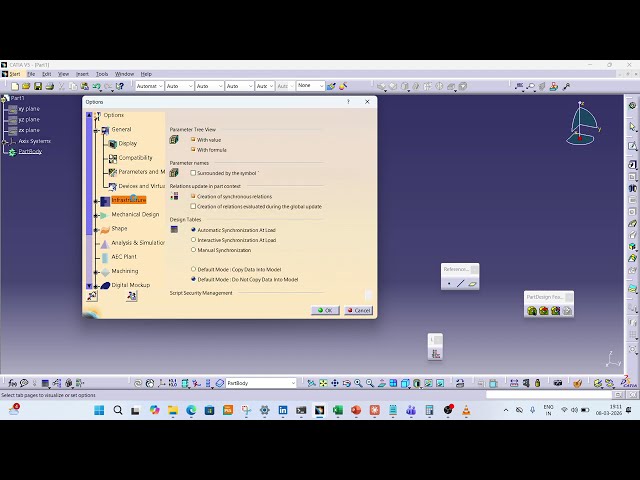Open the View menu
Viewport: 640px width, 480px height.
click(x=63, y=74)
